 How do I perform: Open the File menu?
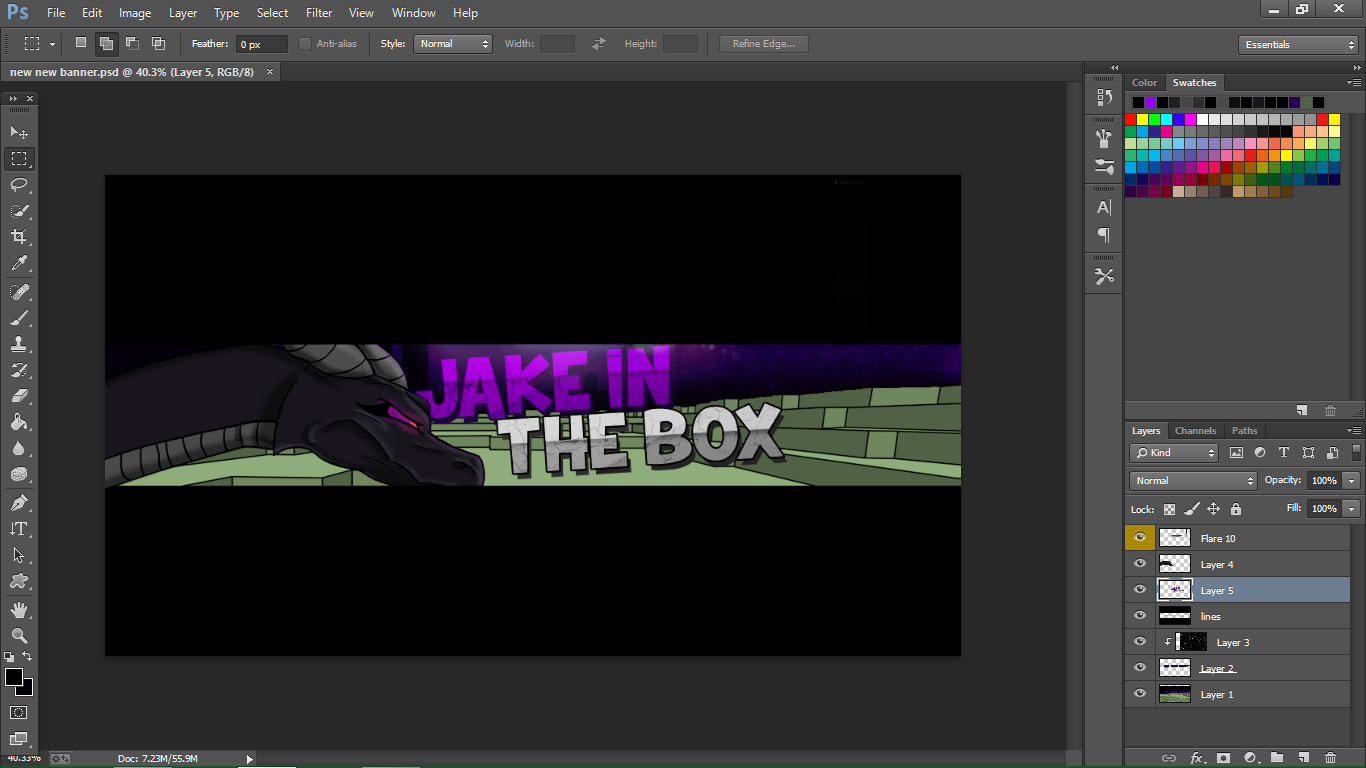pos(56,13)
